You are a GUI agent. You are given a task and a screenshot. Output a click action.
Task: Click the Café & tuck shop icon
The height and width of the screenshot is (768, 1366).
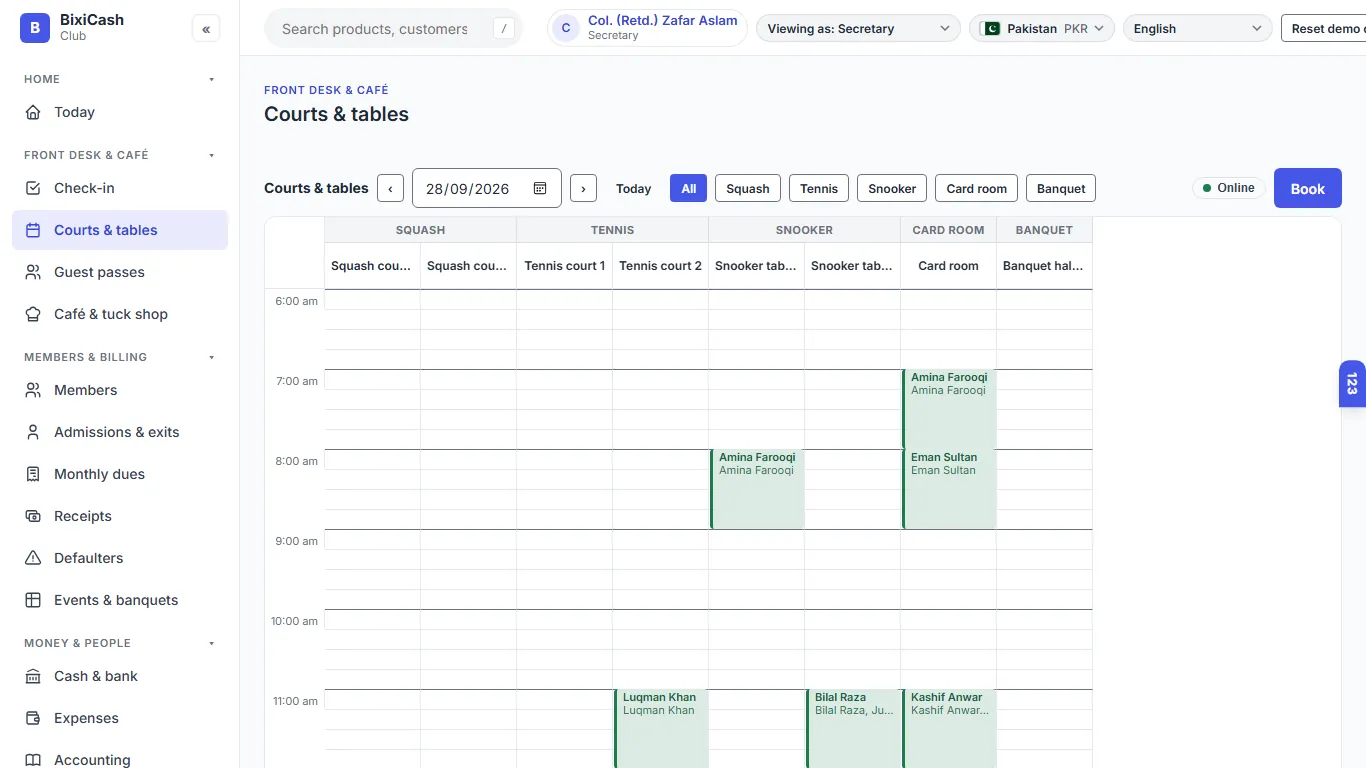coord(33,314)
